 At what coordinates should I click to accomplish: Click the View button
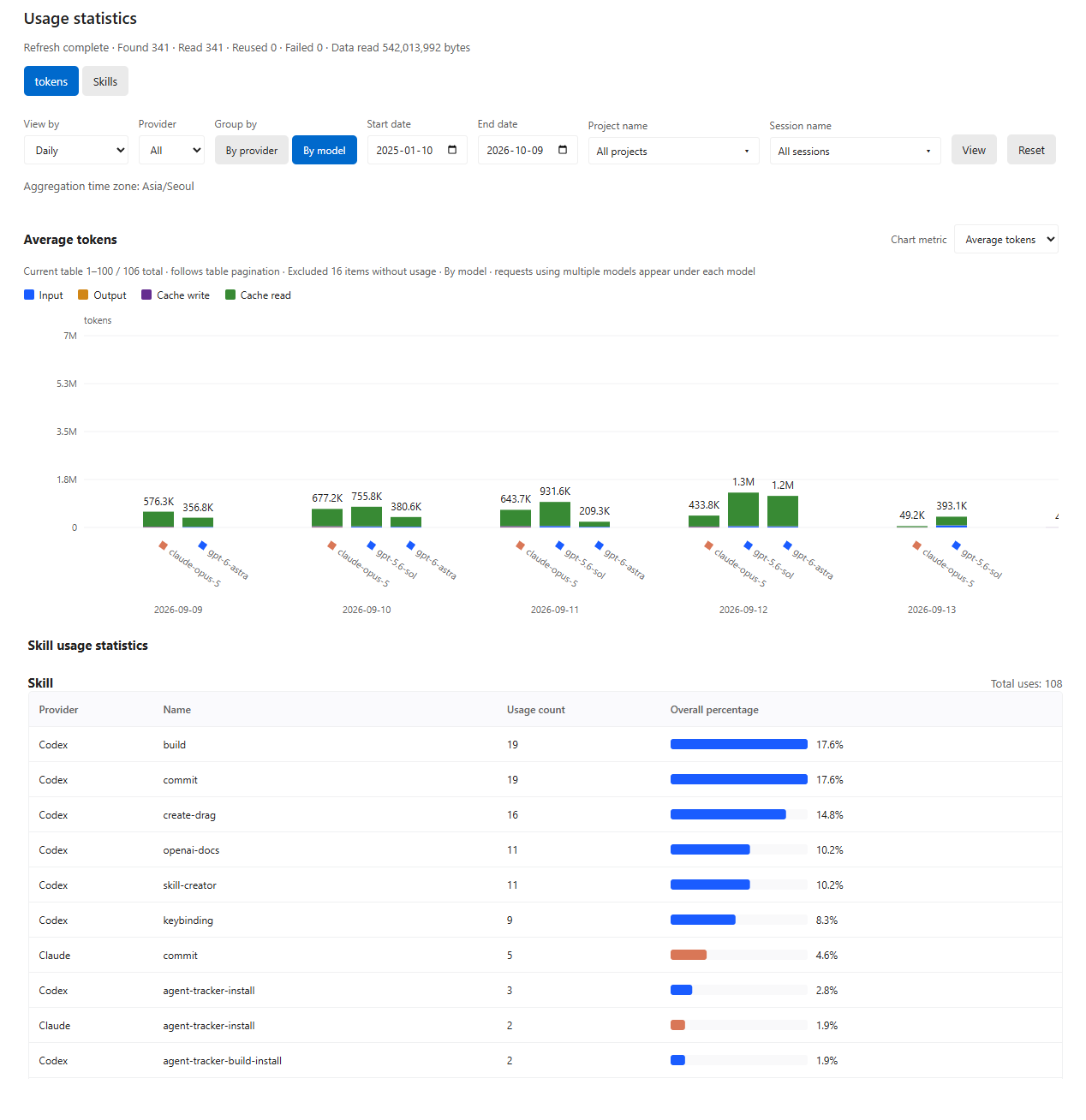974,150
